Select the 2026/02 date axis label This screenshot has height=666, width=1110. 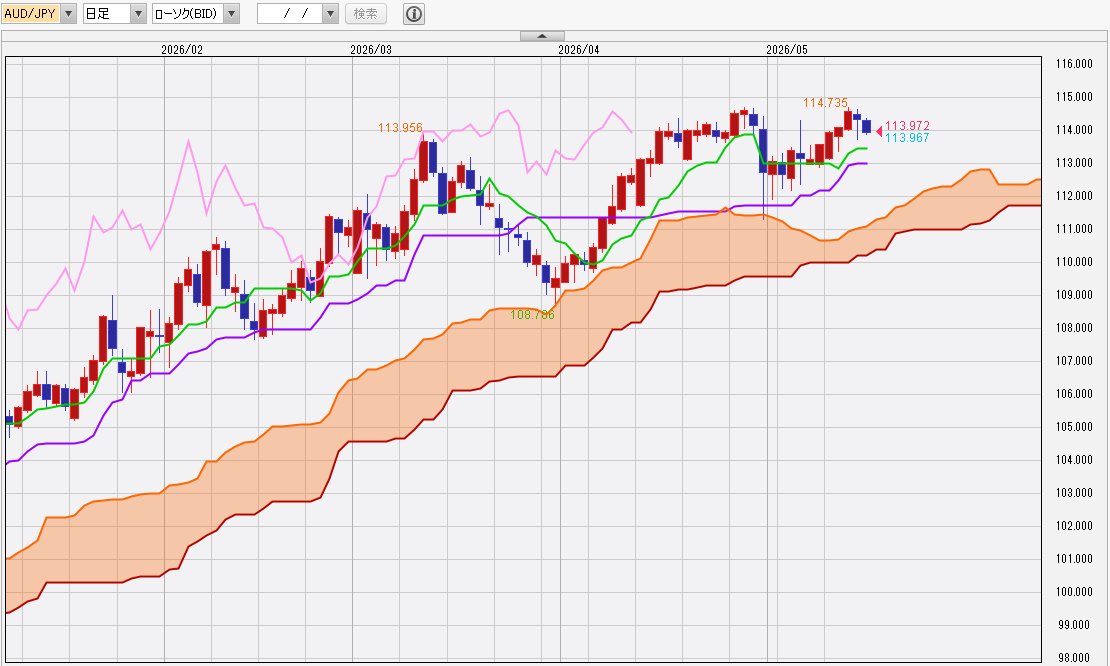pos(182,50)
